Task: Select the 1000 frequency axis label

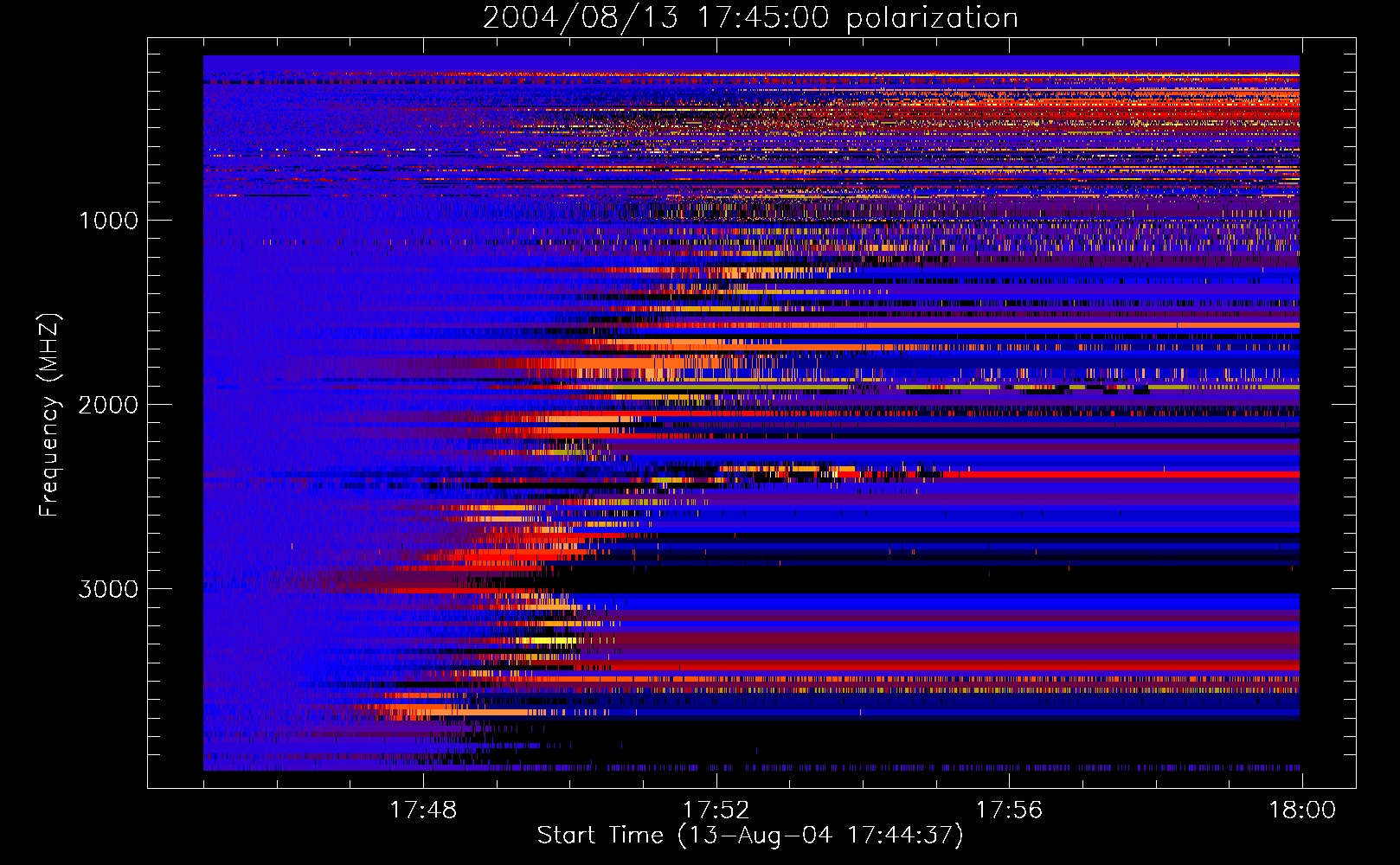Action: coord(108,221)
